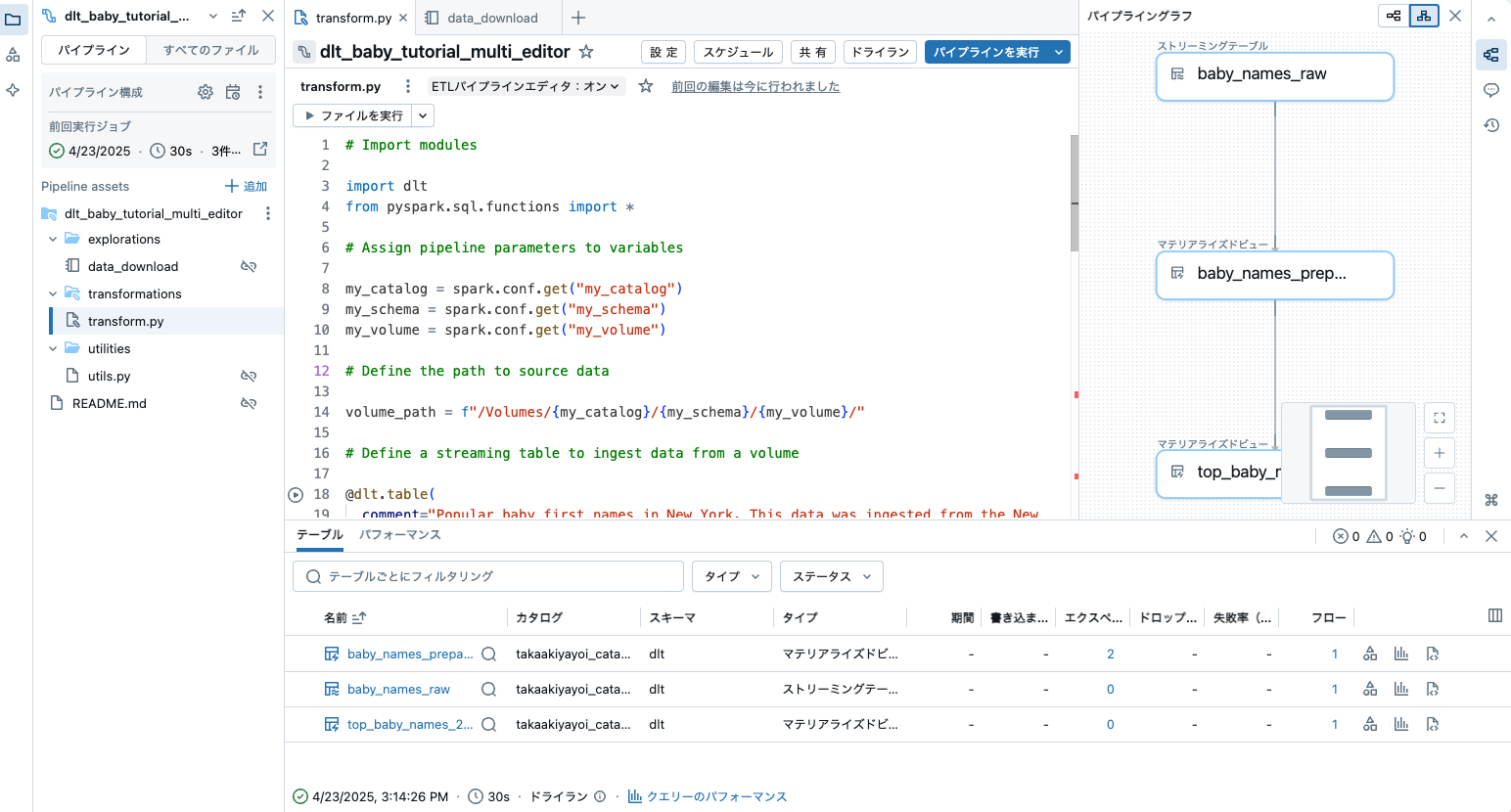Zoom out using the minus control on the graph

point(1439,488)
